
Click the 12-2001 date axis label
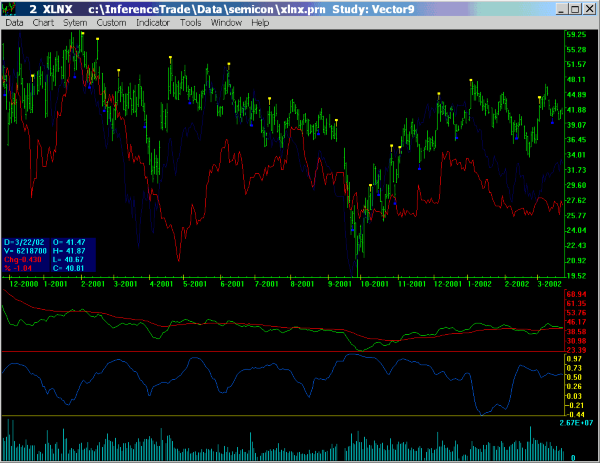pyautogui.click(x=448, y=284)
